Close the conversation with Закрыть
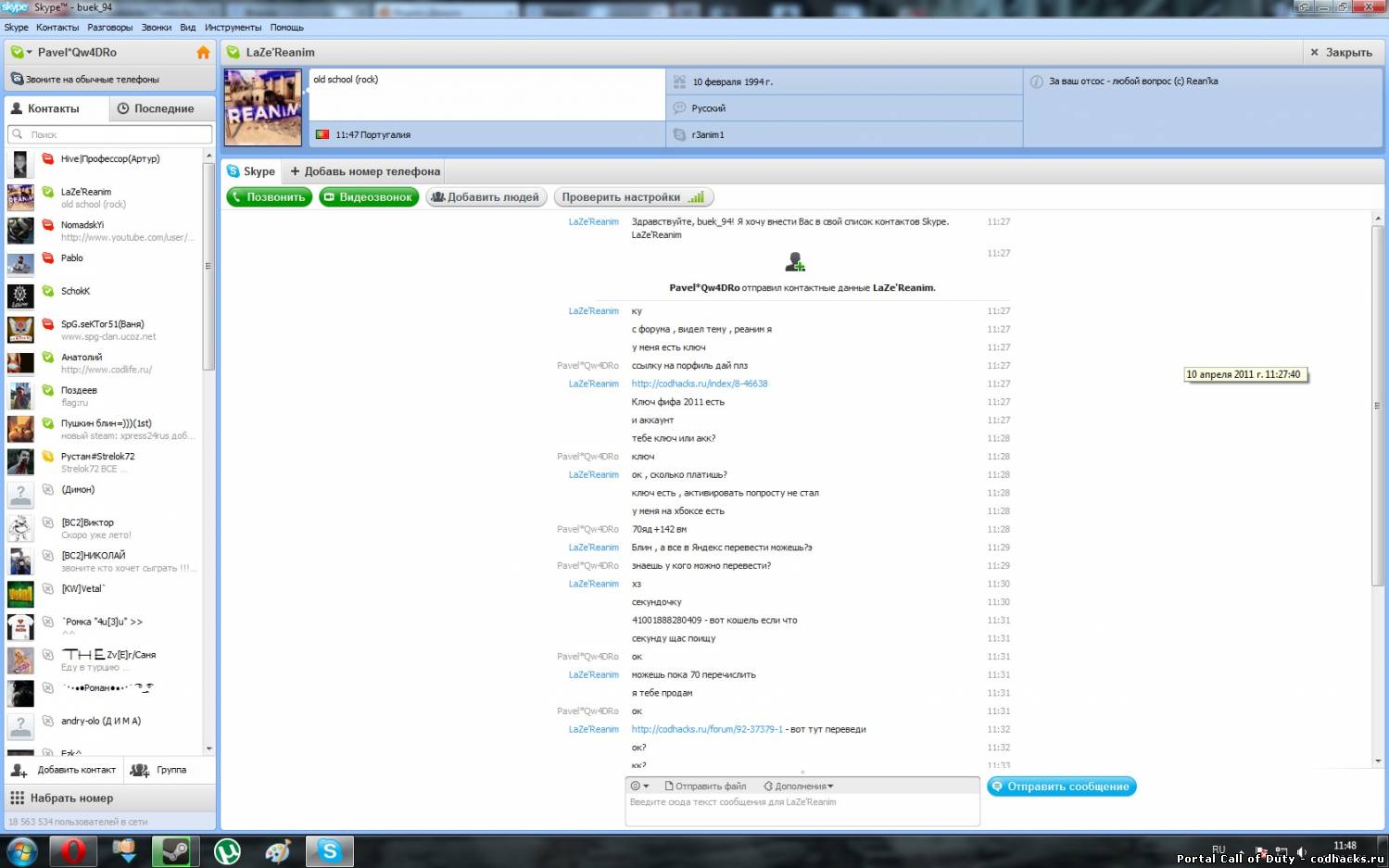The width and height of the screenshot is (1389, 868). pos(1341,53)
